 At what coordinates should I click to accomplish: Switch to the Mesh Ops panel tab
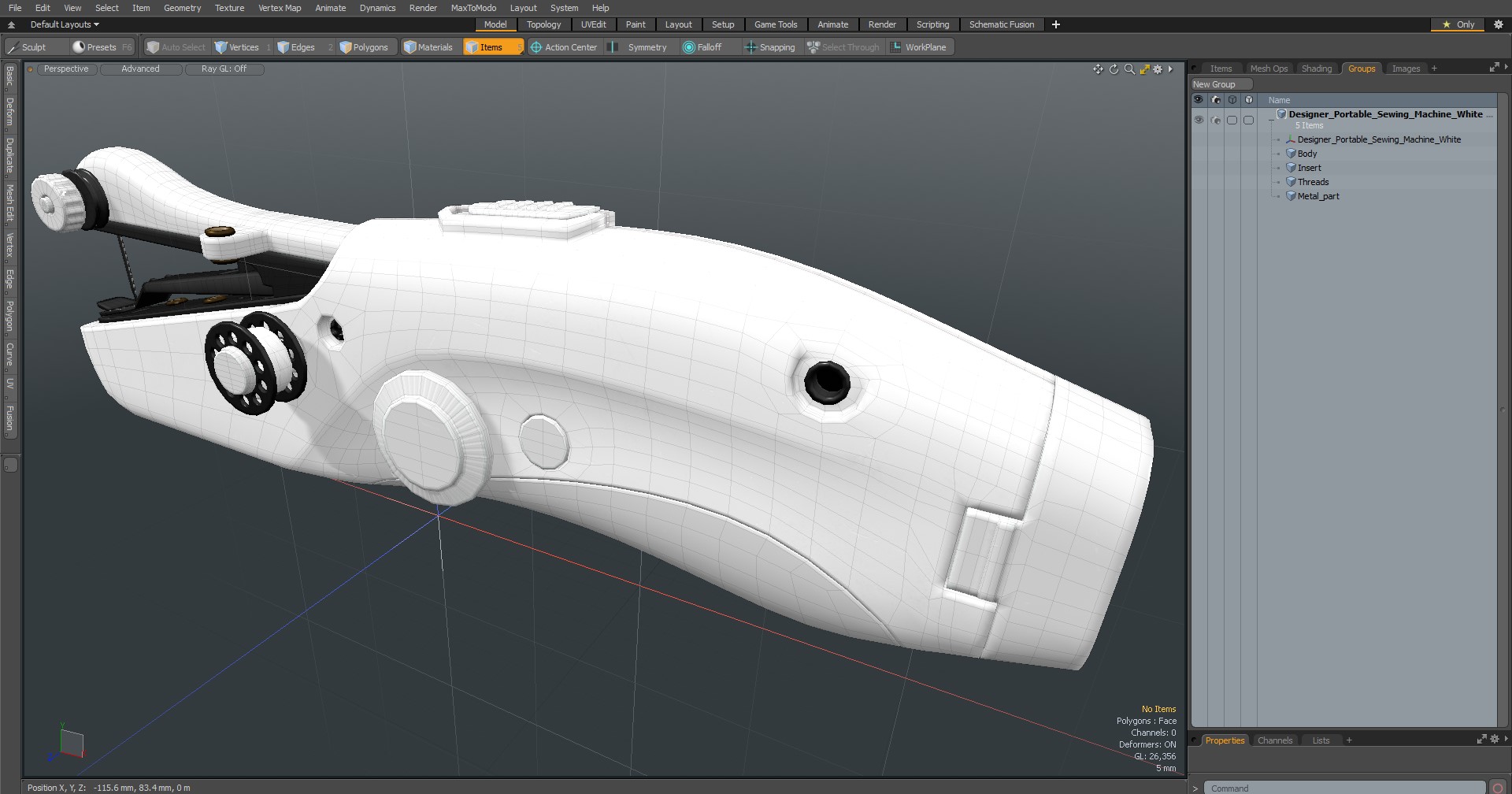pyautogui.click(x=1269, y=69)
